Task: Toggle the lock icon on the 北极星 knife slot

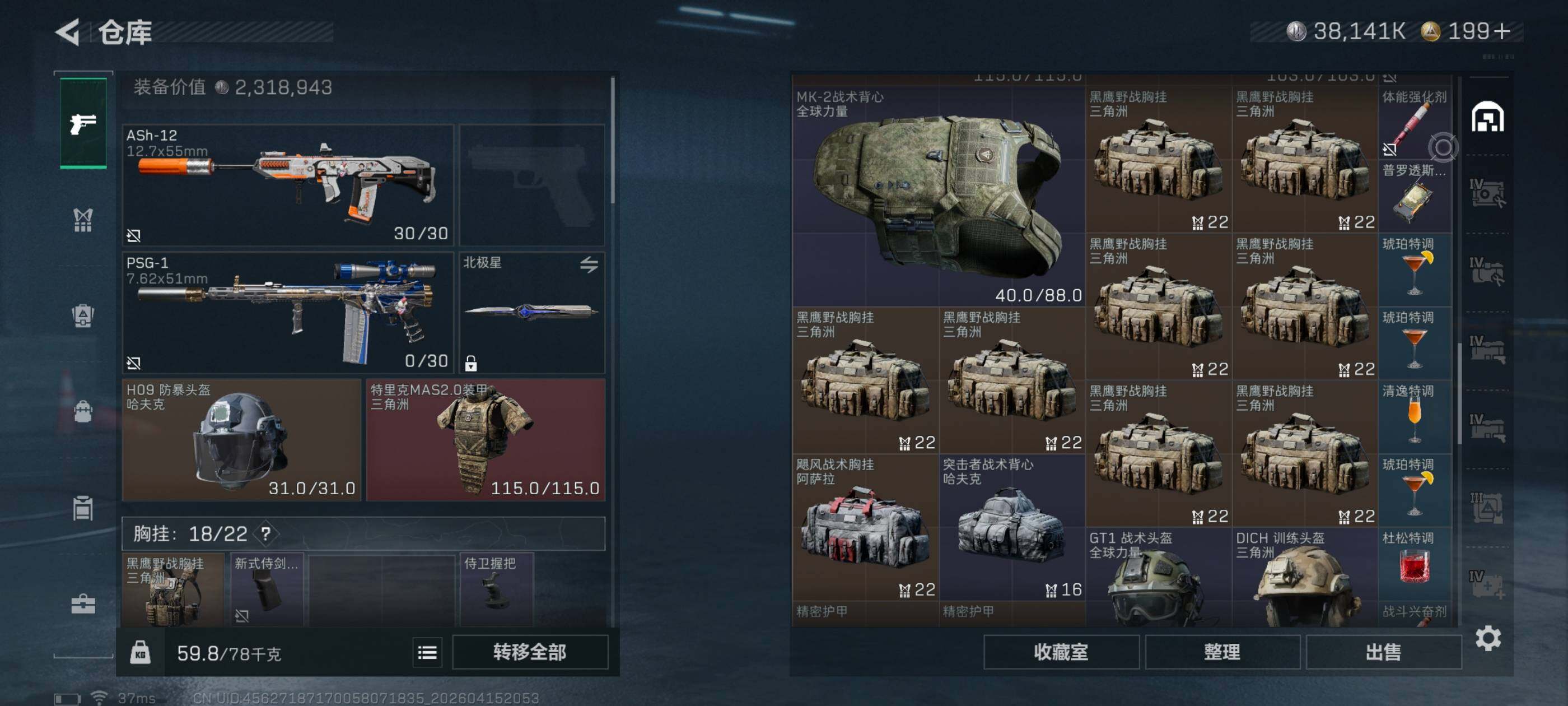Action: [x=470, y=363]
